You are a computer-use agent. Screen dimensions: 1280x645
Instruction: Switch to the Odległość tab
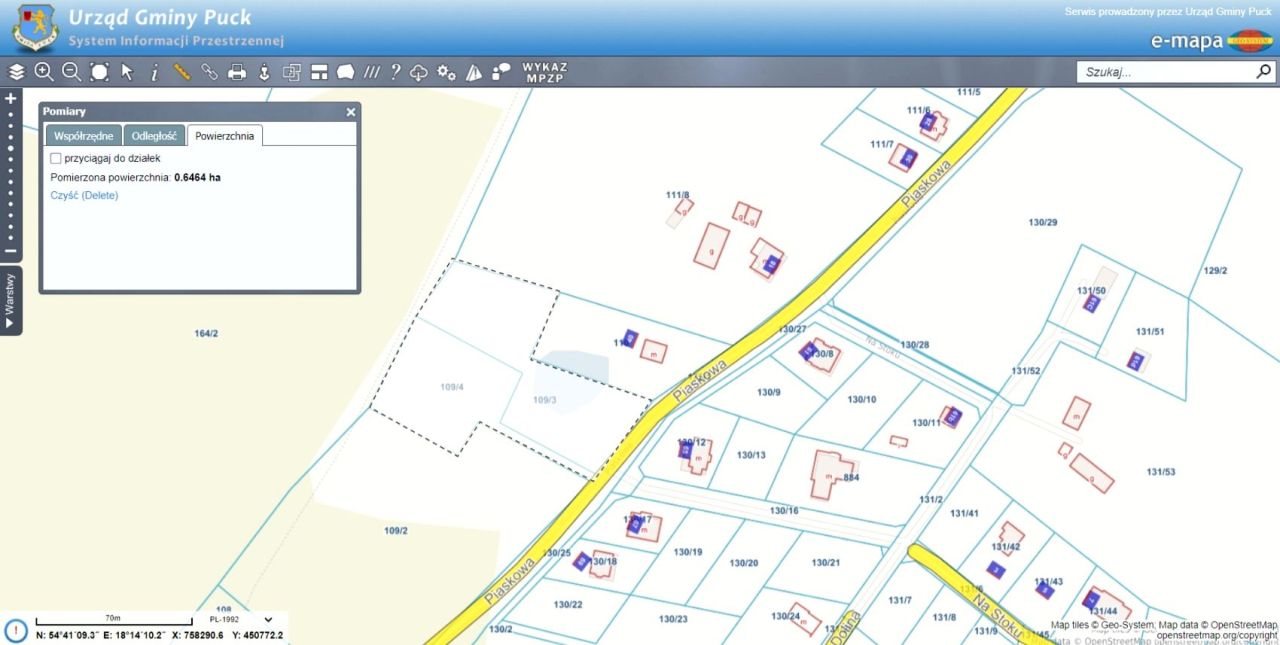[154, 136]
